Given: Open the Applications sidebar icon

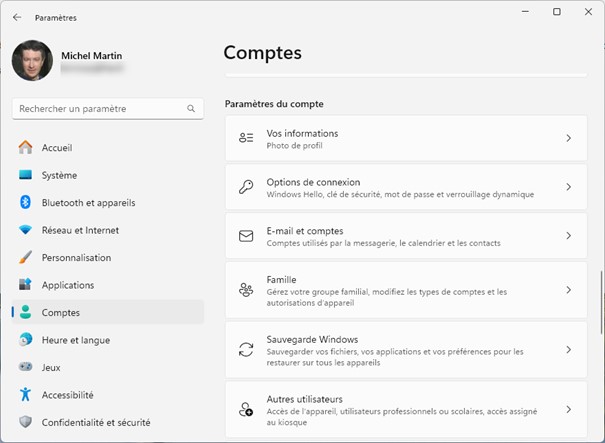Looking at the screenshot, I should tap(26, 285).
